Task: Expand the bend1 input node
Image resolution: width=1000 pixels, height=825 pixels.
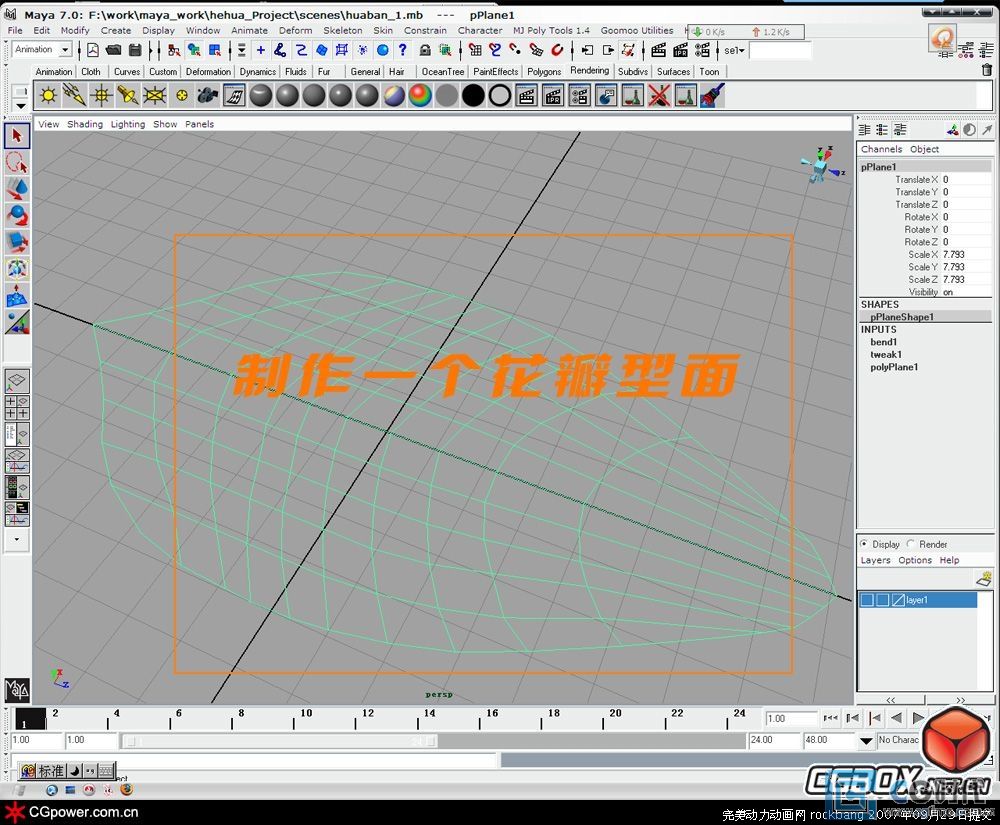Action: click(x=883, y=342)
